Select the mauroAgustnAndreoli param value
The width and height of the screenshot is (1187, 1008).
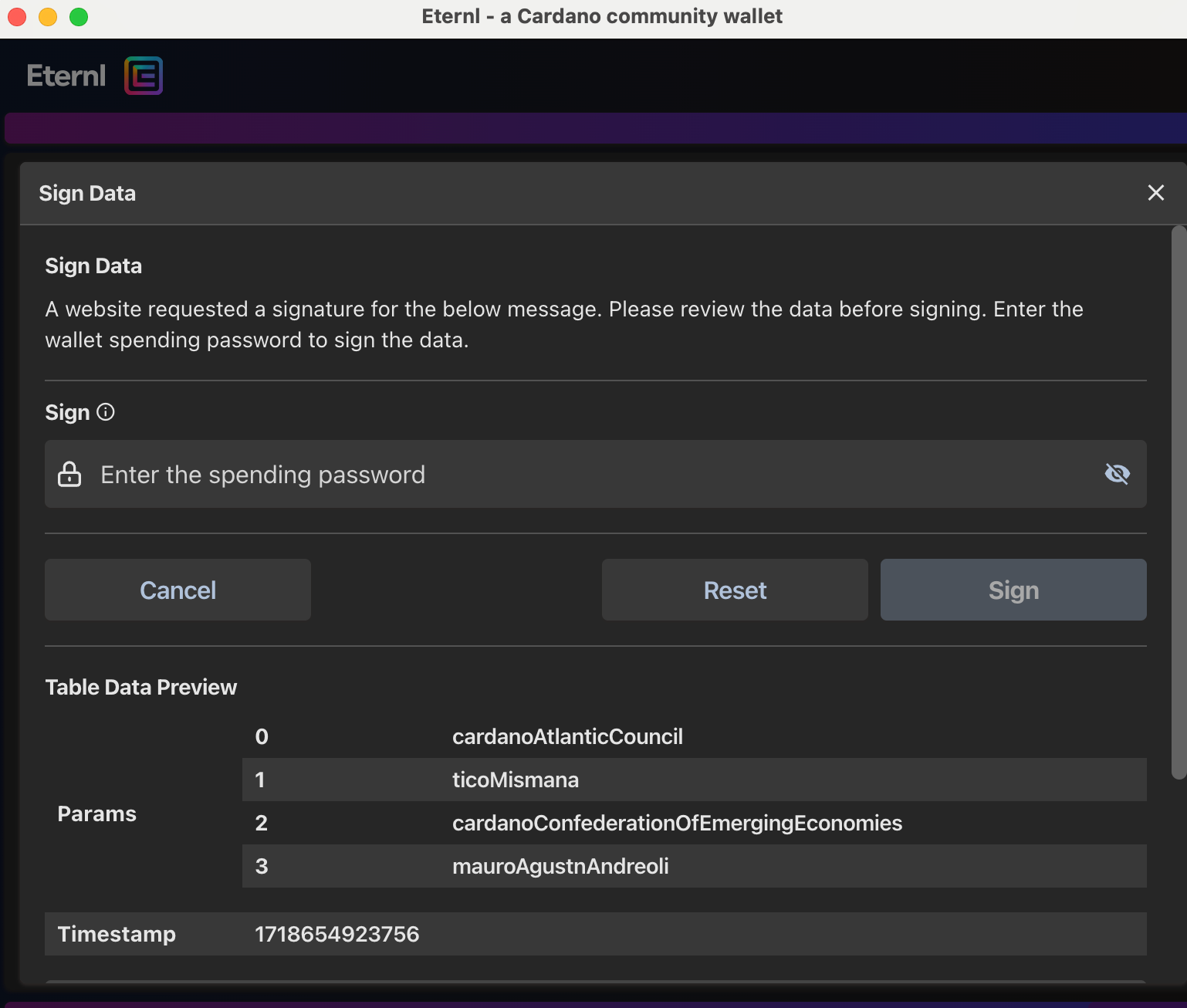(x=560, y=866)
